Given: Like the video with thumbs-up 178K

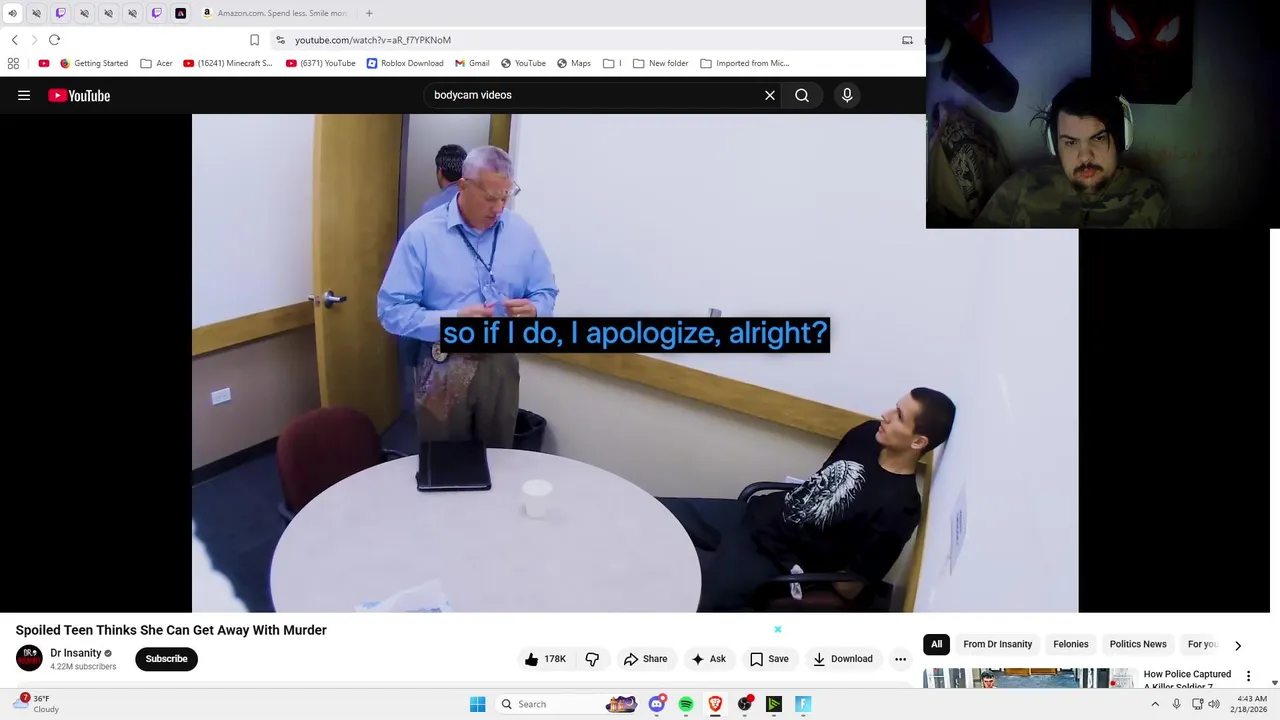Looking at the screenshot, I should [x=545, y=659].
